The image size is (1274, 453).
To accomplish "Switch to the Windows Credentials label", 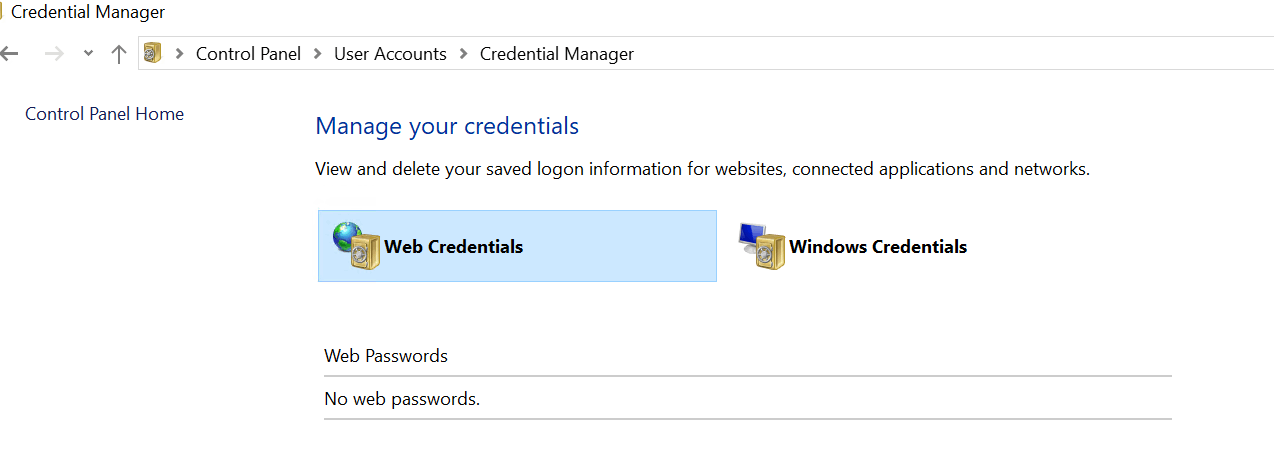I will [x=878, y=246].
